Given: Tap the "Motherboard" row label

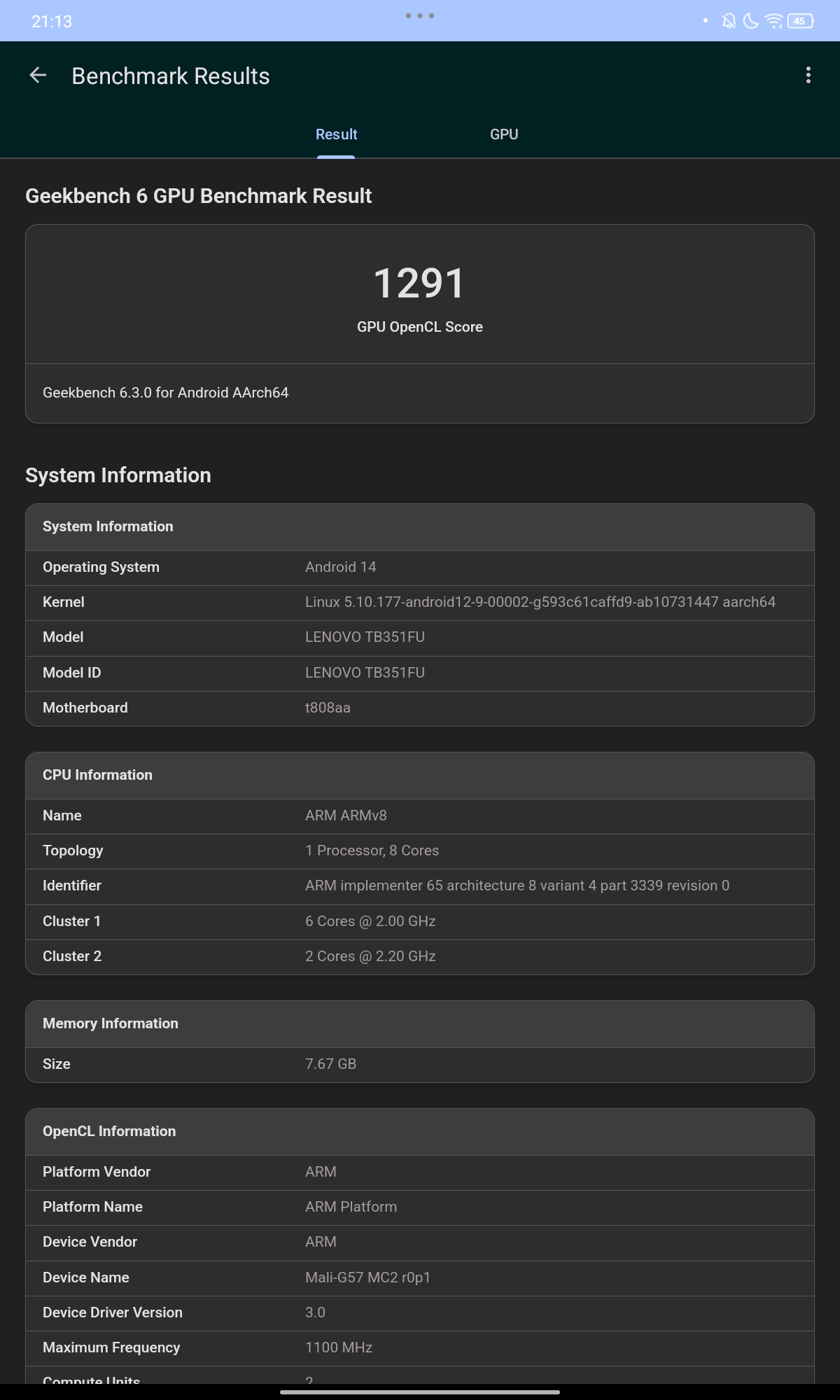Looking at the screenshot, I should 85,708.
